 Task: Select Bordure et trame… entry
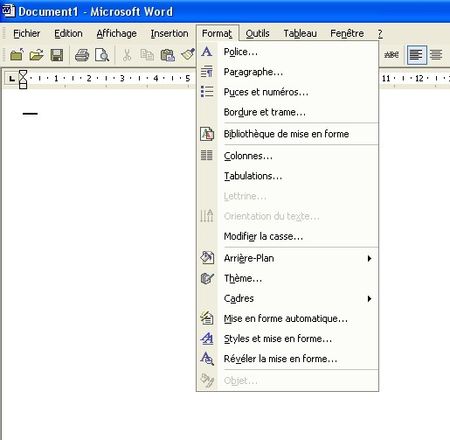(288, 112)
